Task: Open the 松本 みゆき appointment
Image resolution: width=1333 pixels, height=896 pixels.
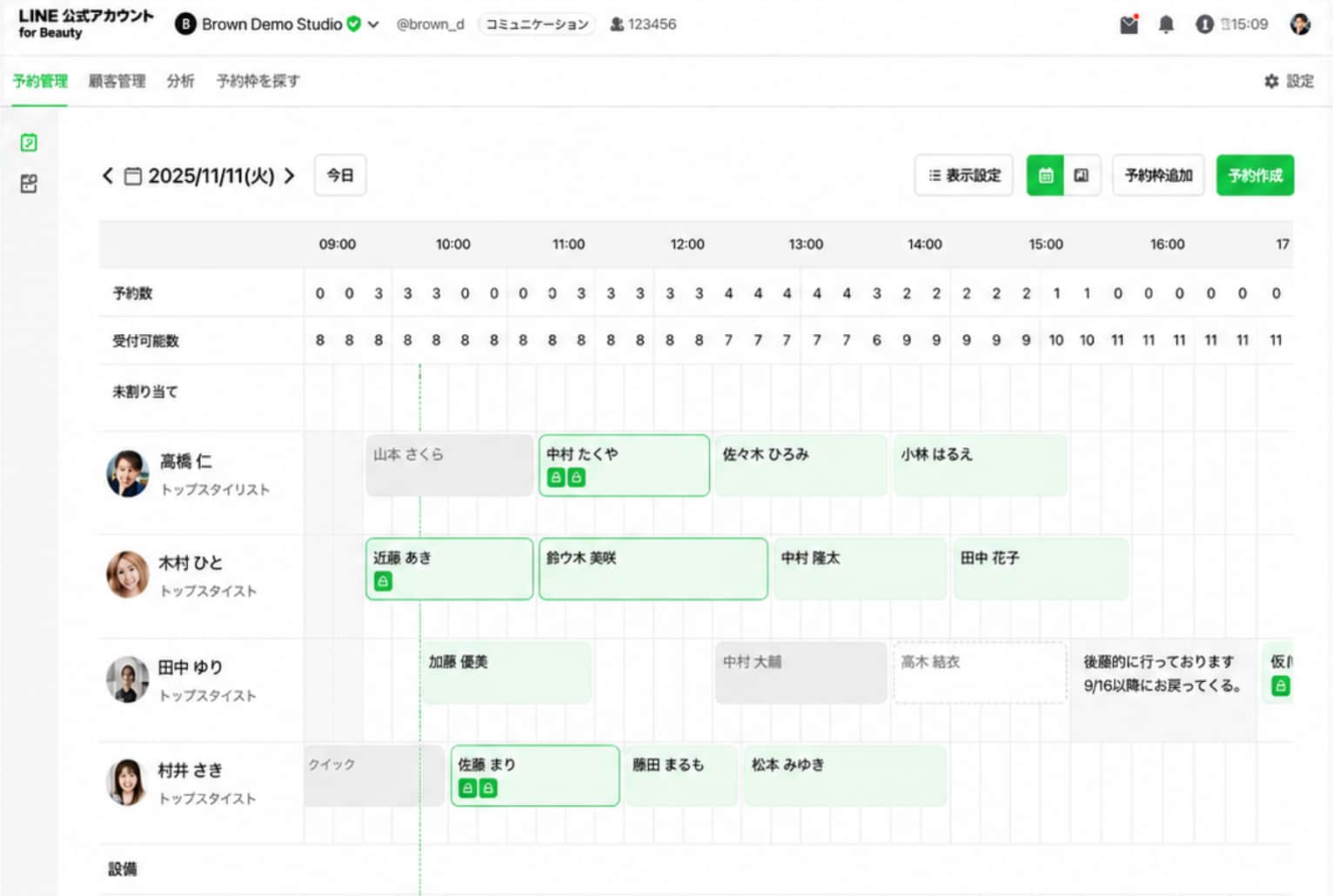Action: 845,775
